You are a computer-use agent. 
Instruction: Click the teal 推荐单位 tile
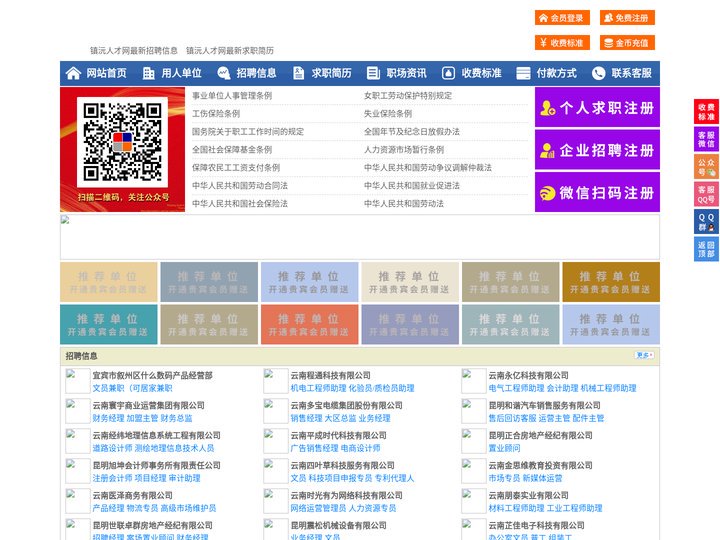coord(108,324)
